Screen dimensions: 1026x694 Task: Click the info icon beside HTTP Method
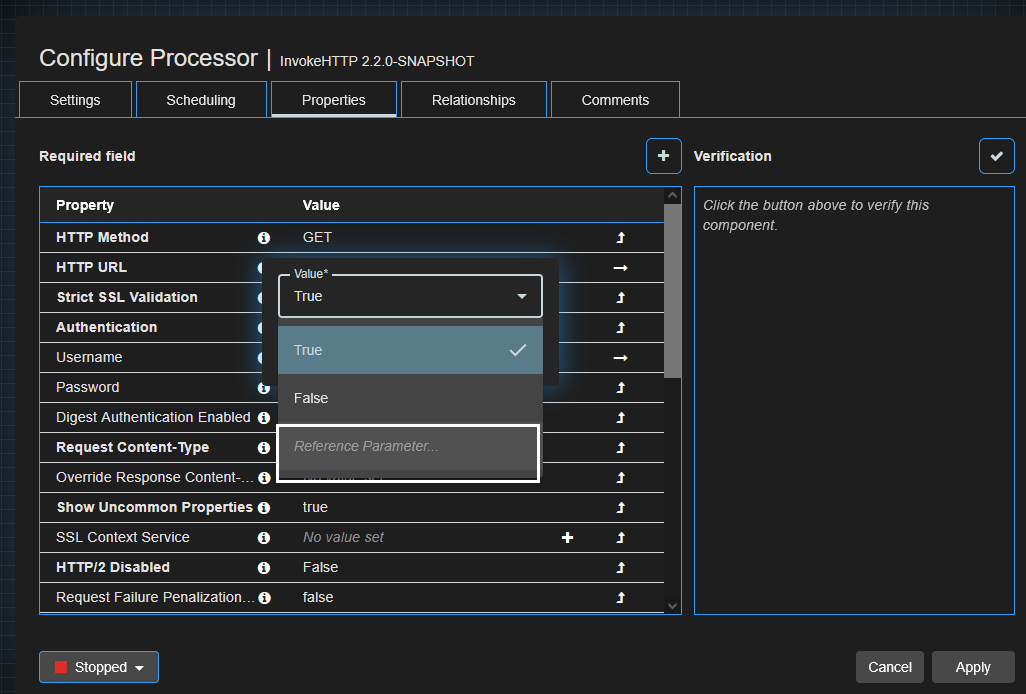pyautogui.click(x=263, y=237)
